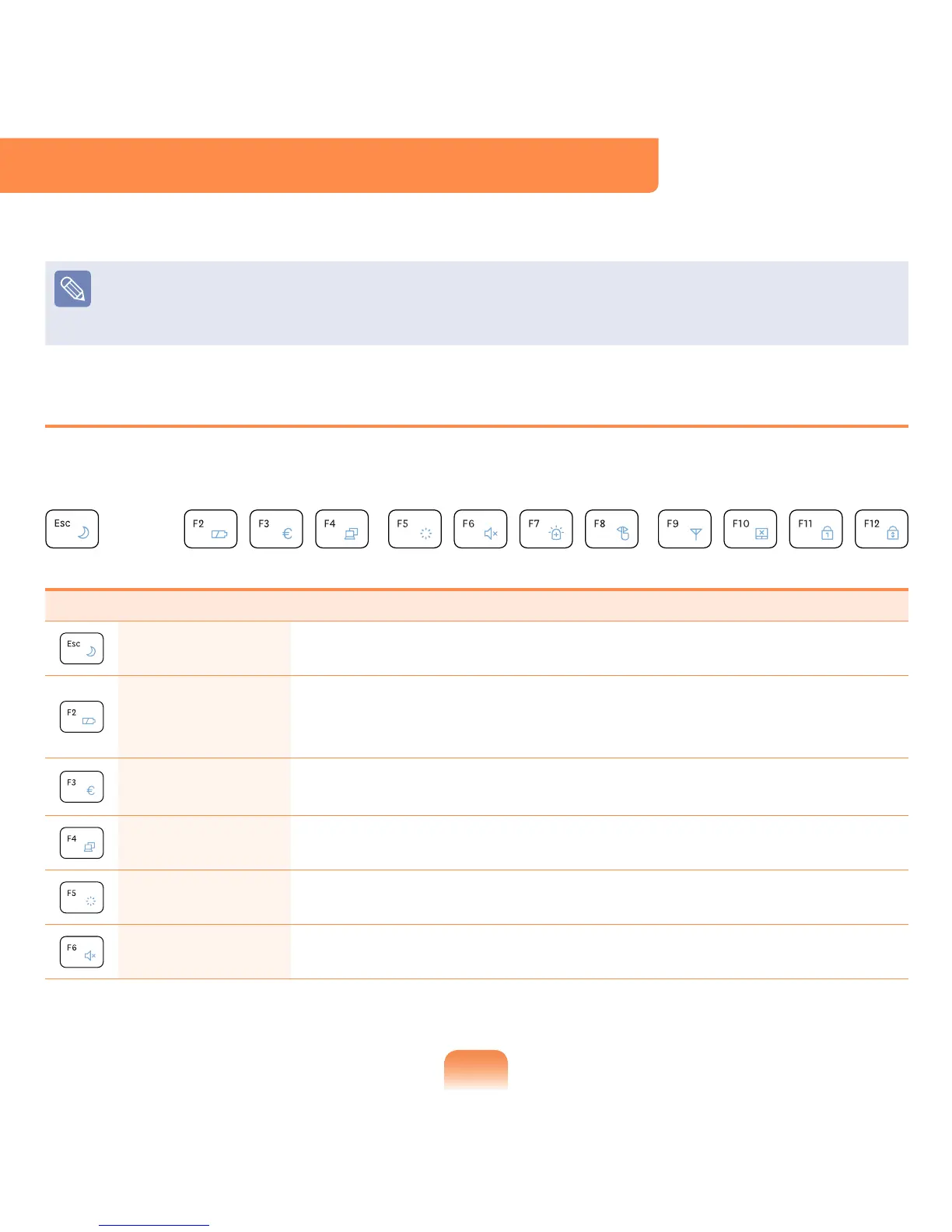
Task: Click the F6 mute key in the keyboard row
Action: 481,529
